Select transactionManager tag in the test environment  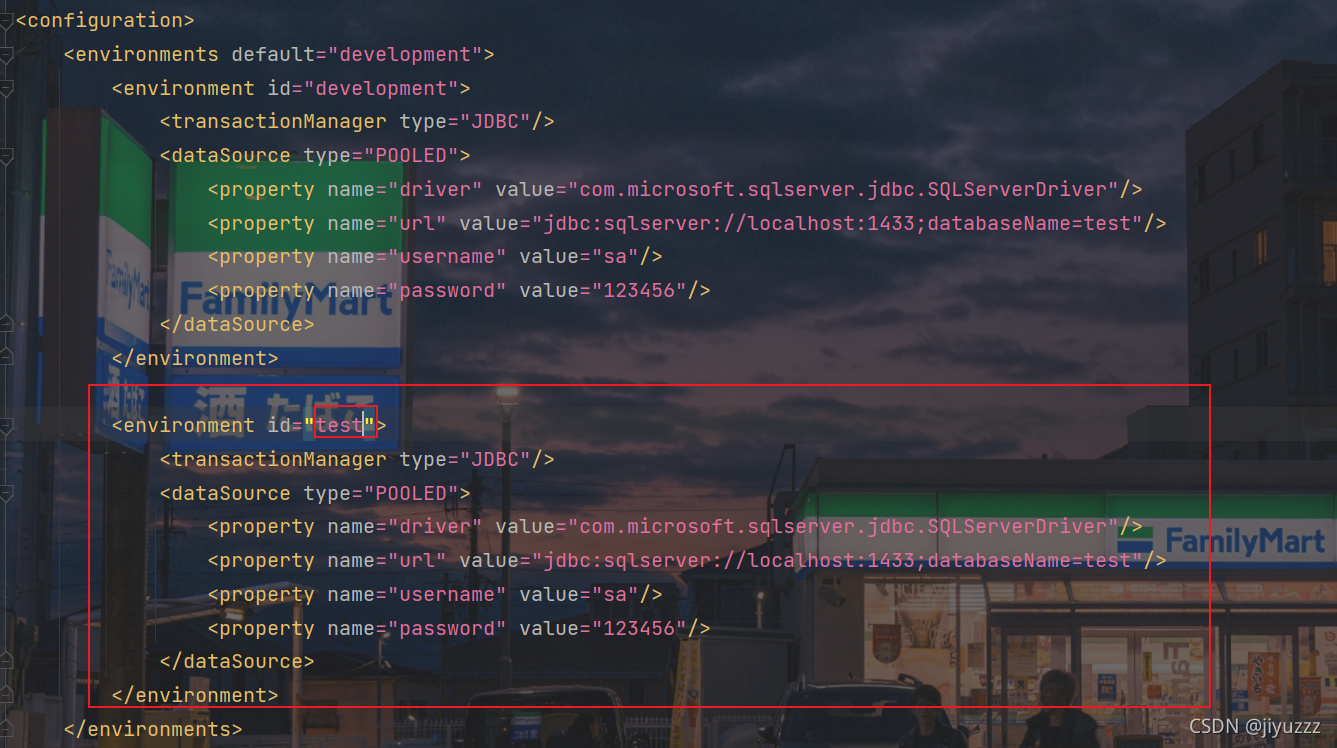click(273, 459)
